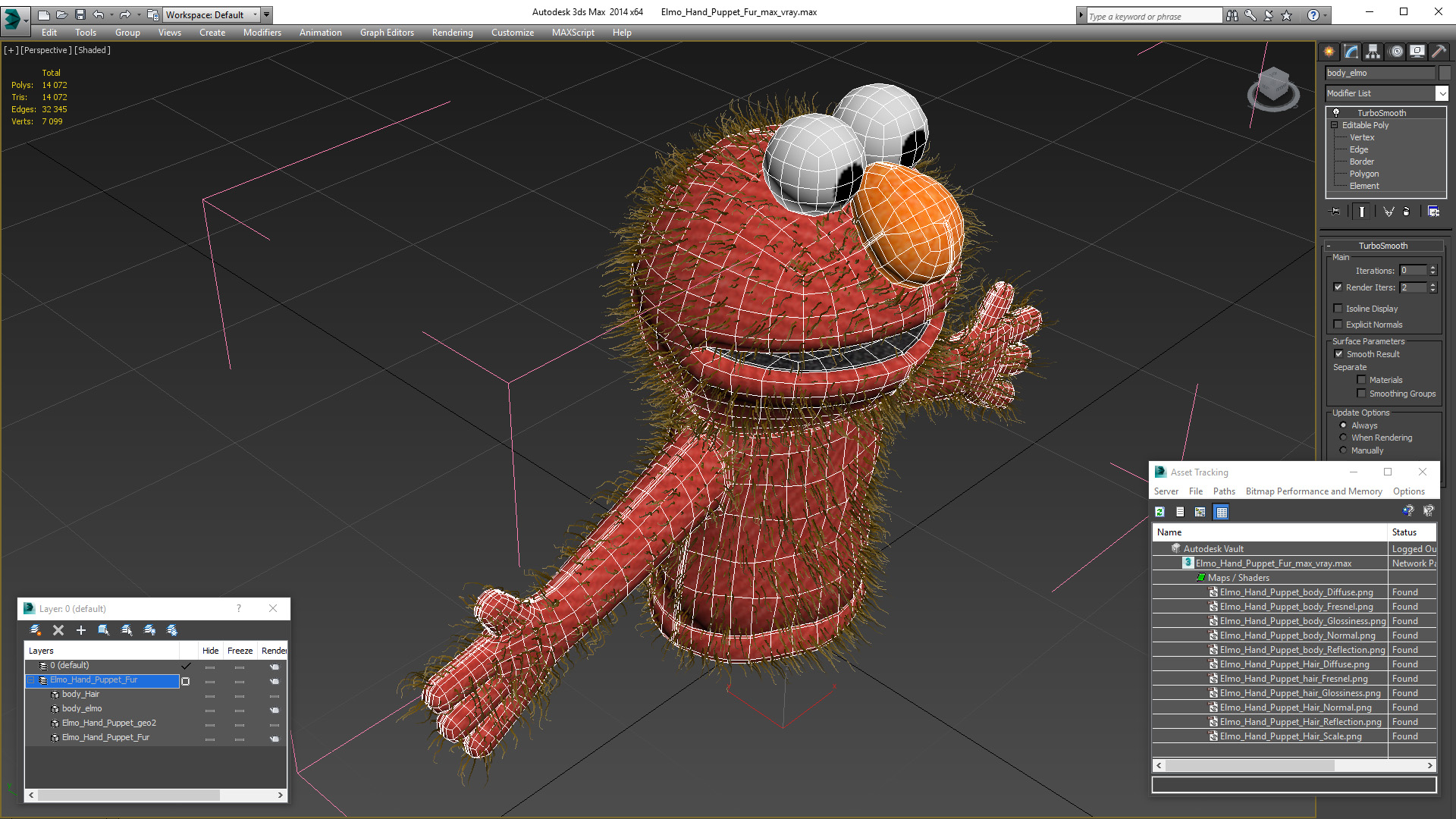Toggle the Render Iters checkbox
The height and width of the screenshot is (819, 1456).
1338,287
